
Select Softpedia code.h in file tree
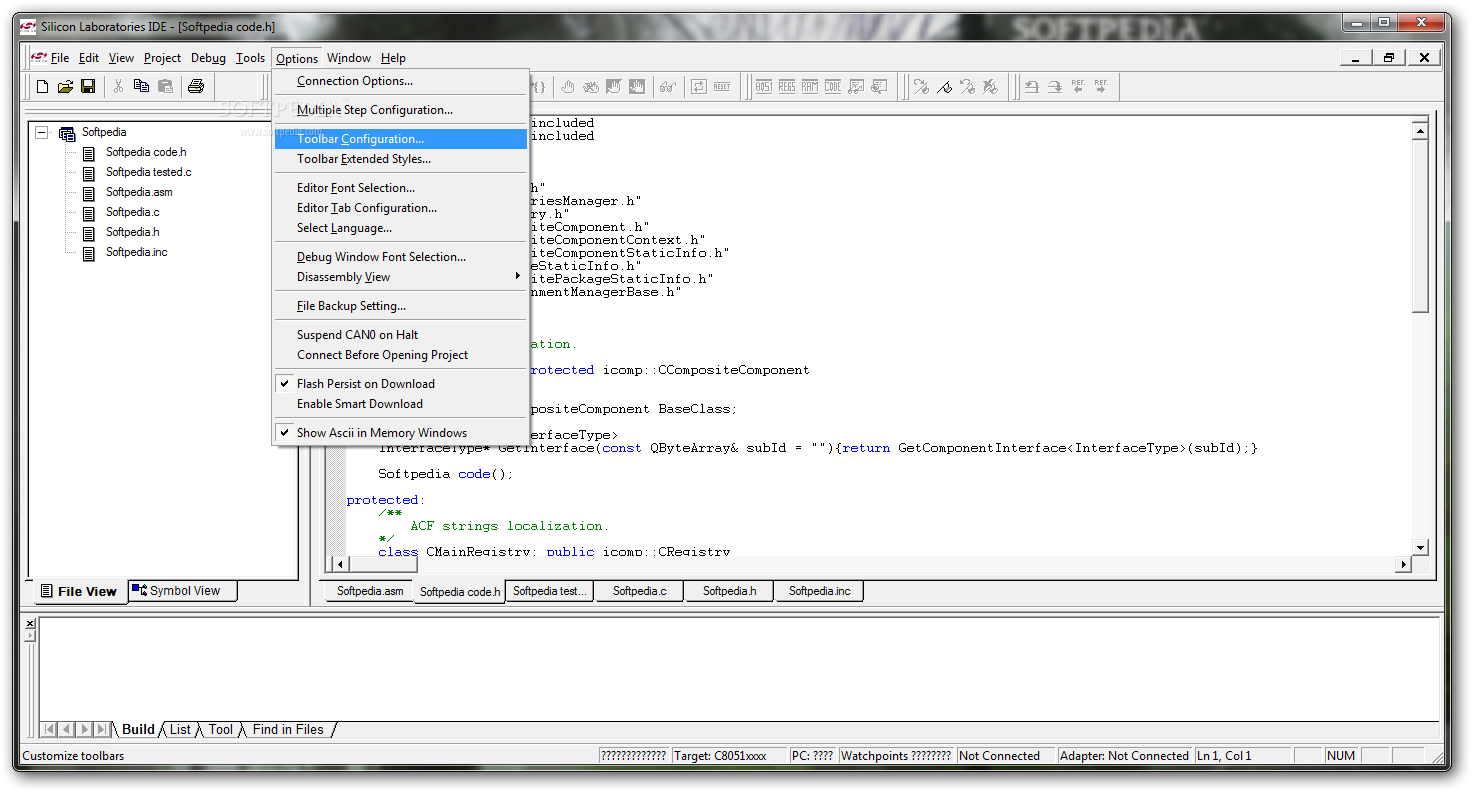point(146,152)
